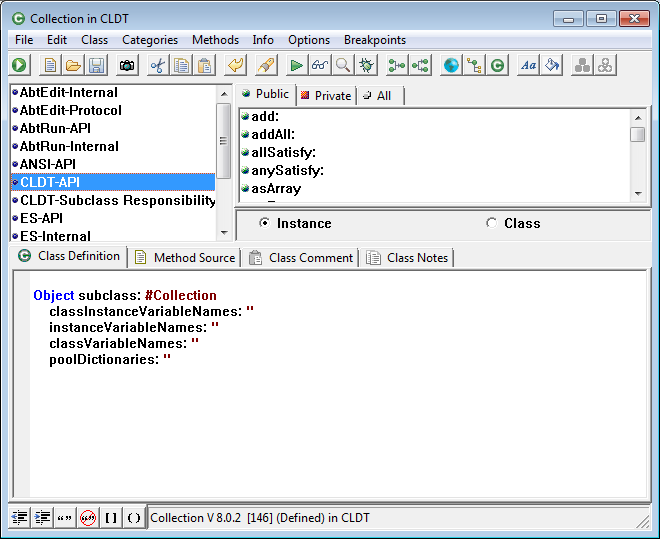This screenshot has width=660, height=539.
Task: Select the Class radio button
Action: tap(491, 223)
